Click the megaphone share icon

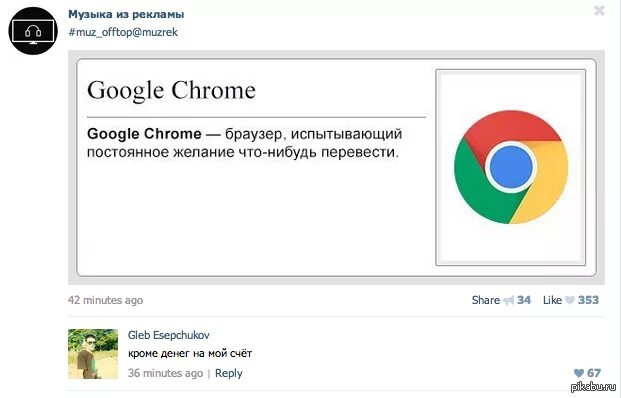[x=508, y=301]
